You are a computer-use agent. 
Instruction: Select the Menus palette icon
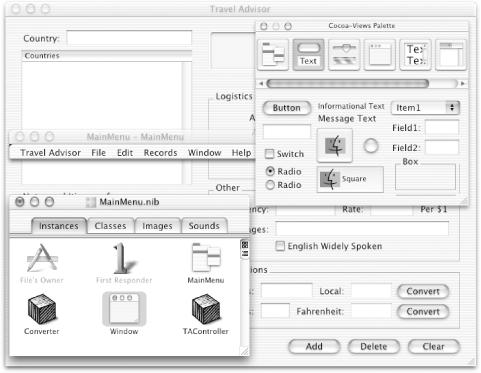tap(273, 55)
